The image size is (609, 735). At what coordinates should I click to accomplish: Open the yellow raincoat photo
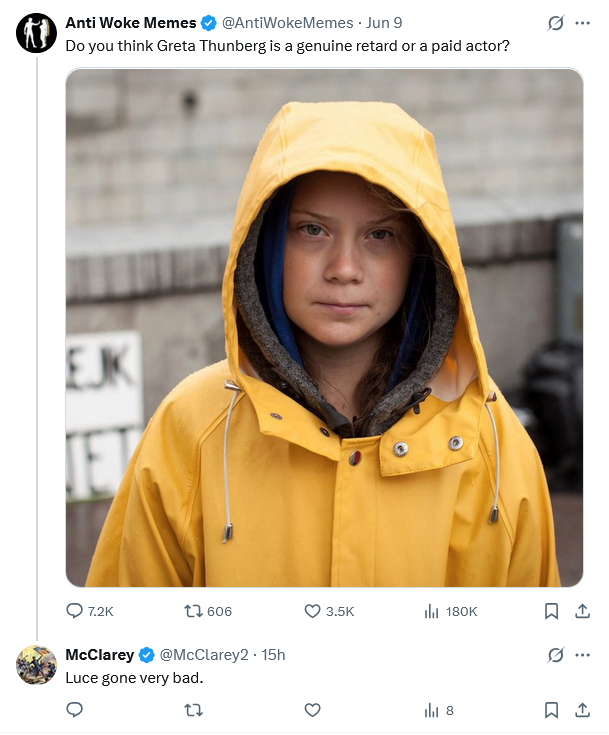pyautogui.click(x=324, y=327)
